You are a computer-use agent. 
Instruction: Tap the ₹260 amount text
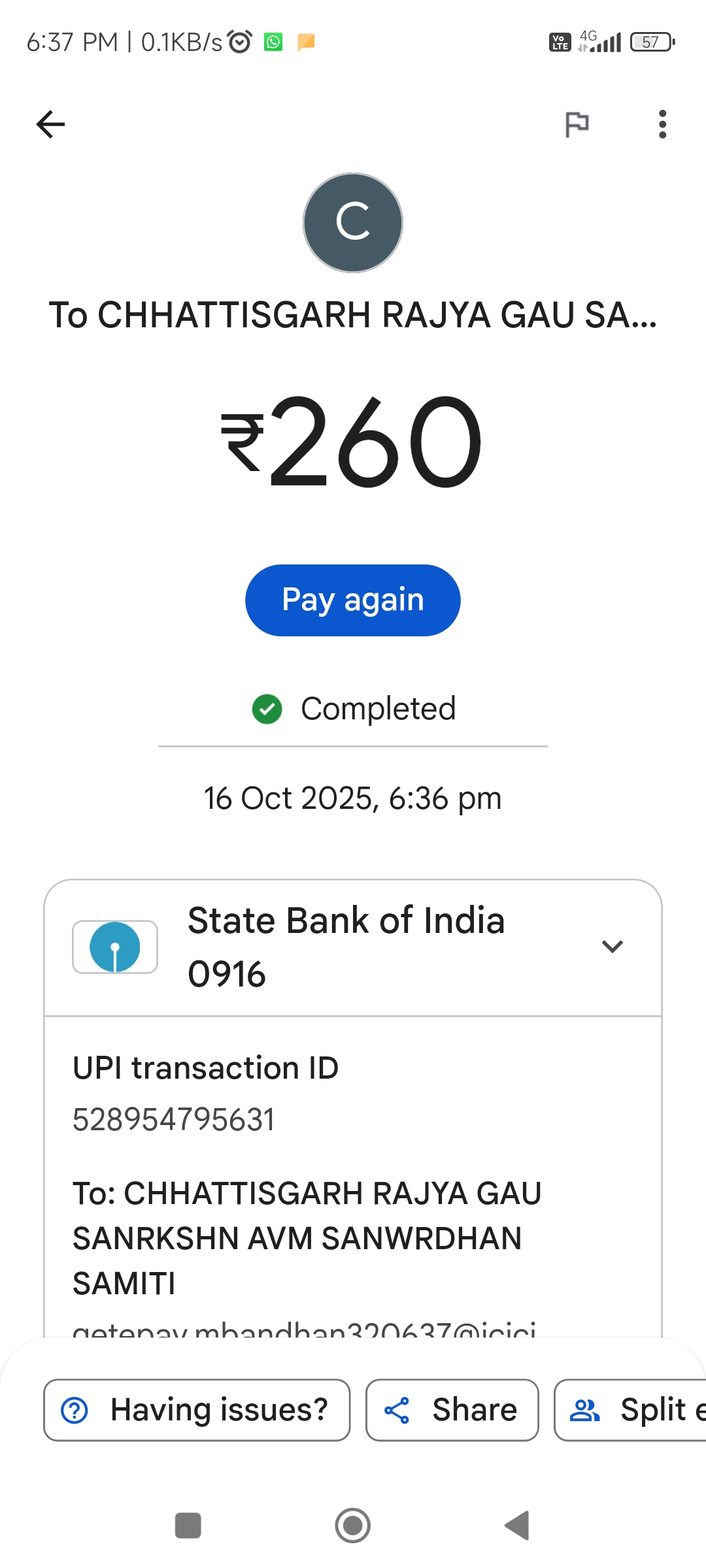[x=353, y=442]
